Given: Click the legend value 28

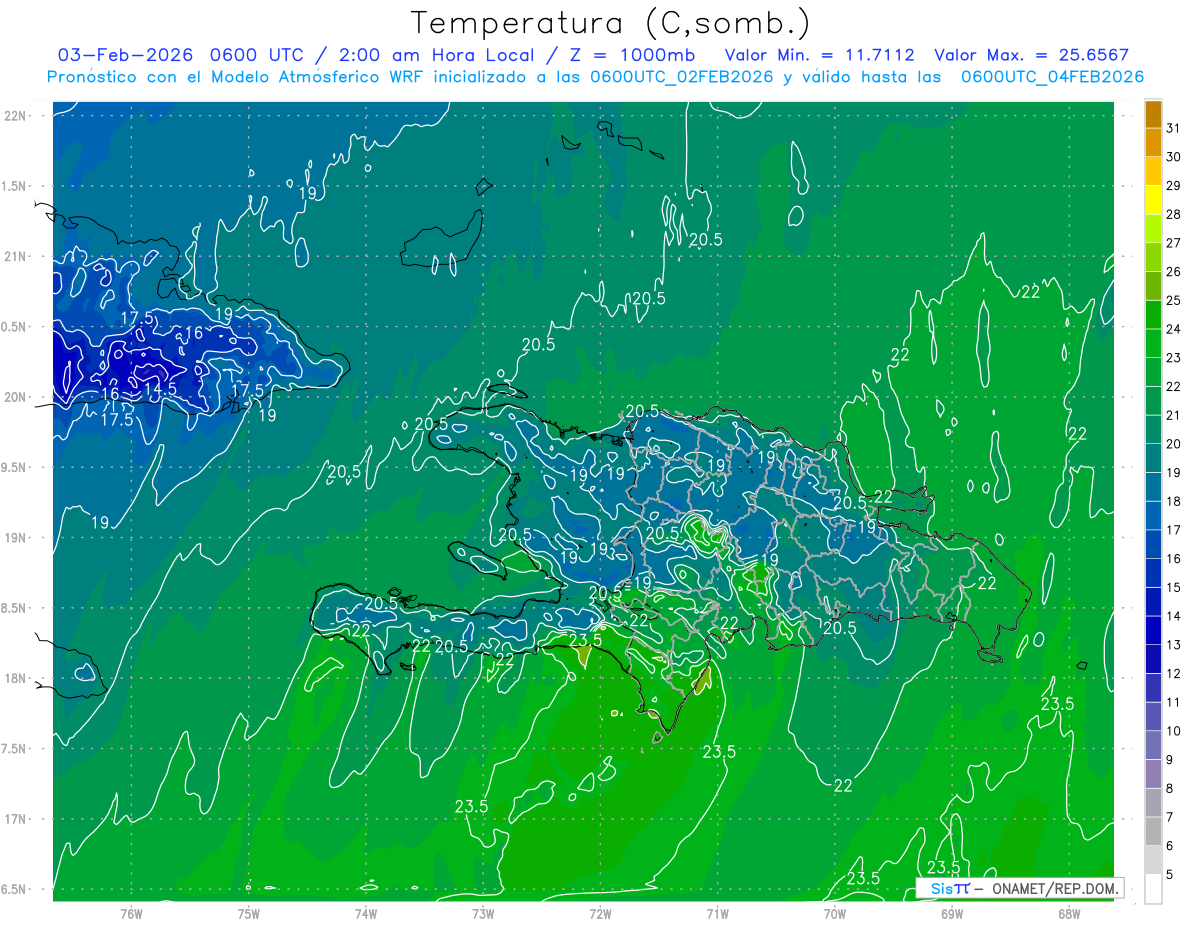Looking at the screenshot, I should pos(1174,214).
